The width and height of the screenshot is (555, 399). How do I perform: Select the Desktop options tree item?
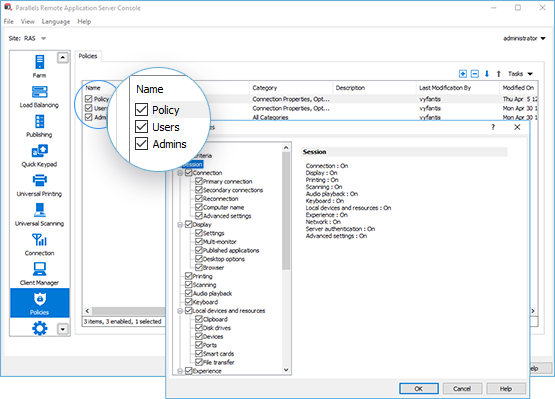click(x=224, y=259)
